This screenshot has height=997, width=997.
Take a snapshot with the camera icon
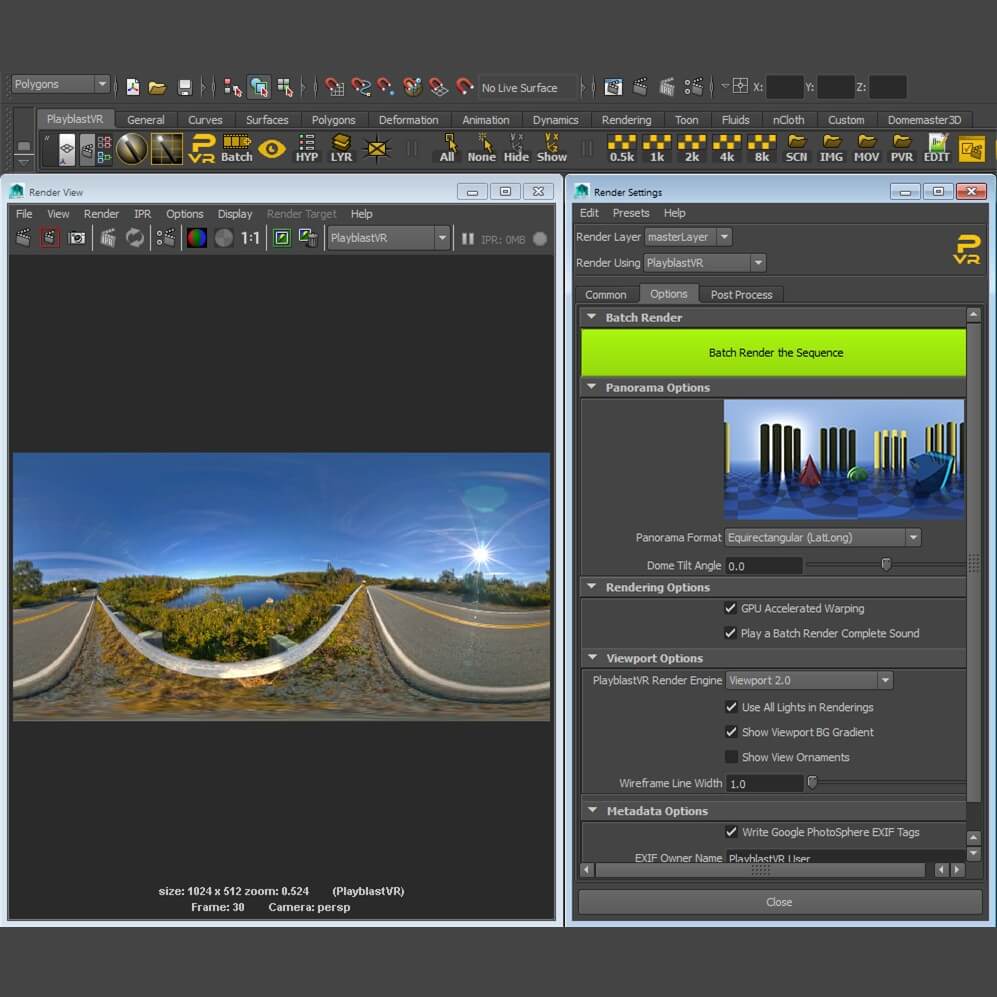(x=77, y=238)
